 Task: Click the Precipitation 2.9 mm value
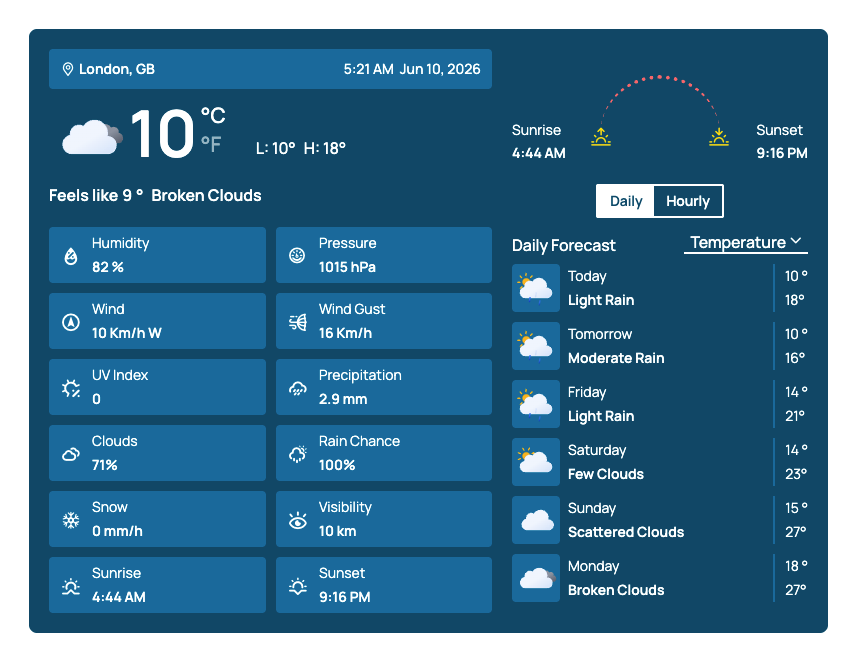click(x=343, y=399)
